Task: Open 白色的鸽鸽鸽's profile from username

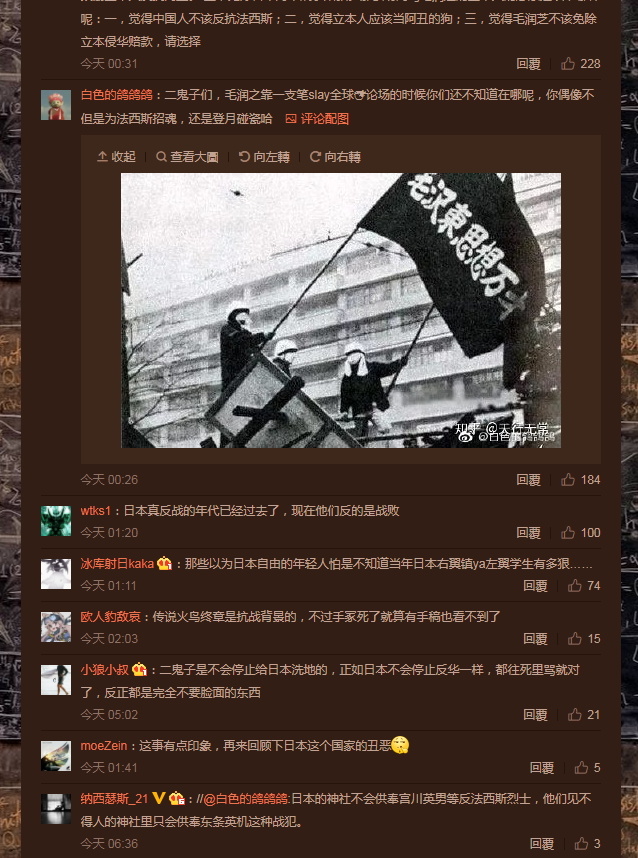Action: tap(117, 95)
